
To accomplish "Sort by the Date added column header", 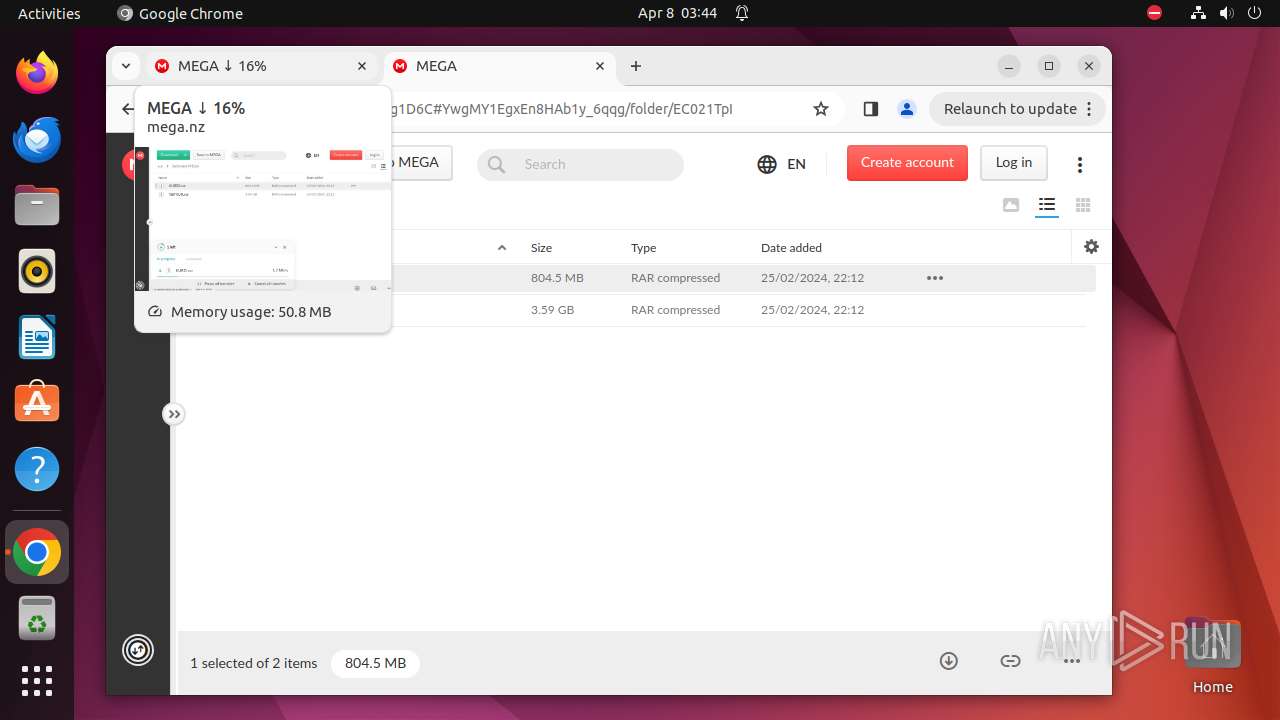I will pyautogui.click(x=791, y=248).
